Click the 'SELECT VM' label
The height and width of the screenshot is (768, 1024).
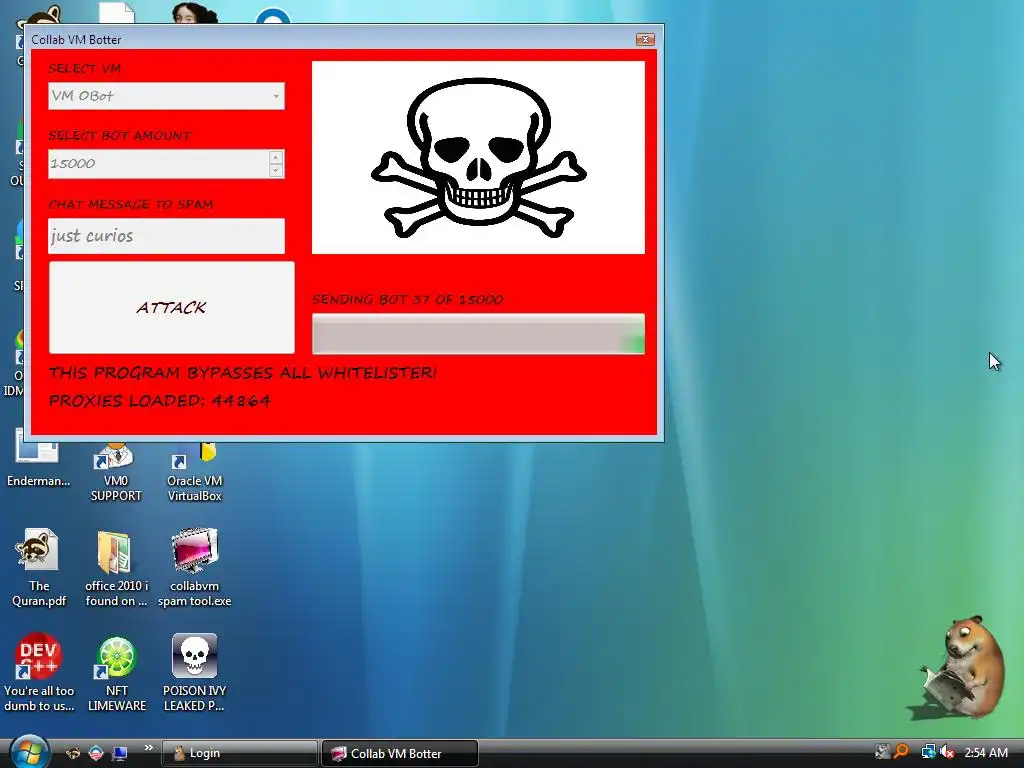pyautogui.click(x=84, y=69)
